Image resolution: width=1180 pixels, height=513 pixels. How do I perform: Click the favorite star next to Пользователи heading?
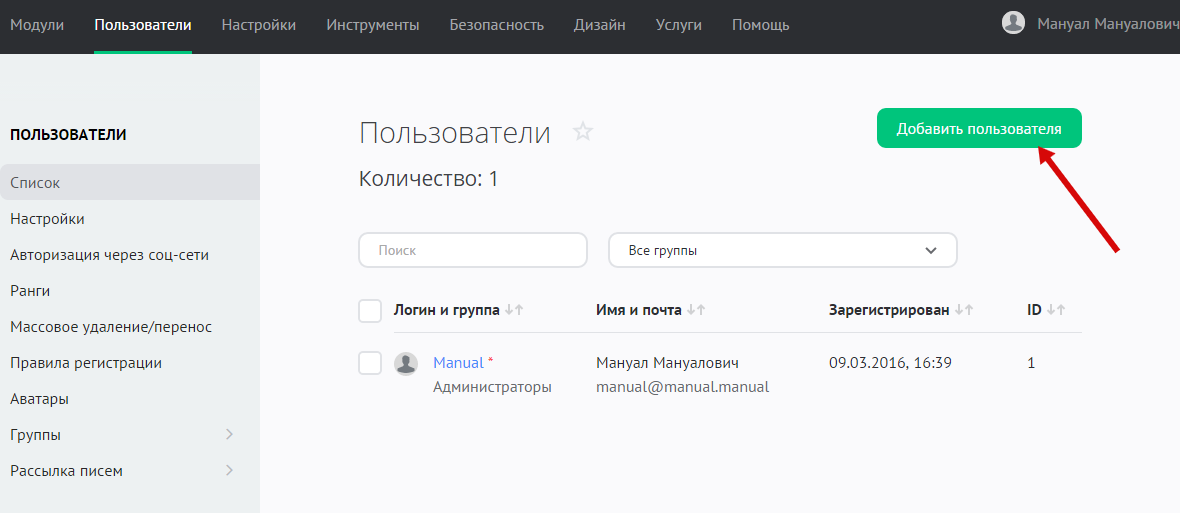pyautogui.click(x=583, y=132)
